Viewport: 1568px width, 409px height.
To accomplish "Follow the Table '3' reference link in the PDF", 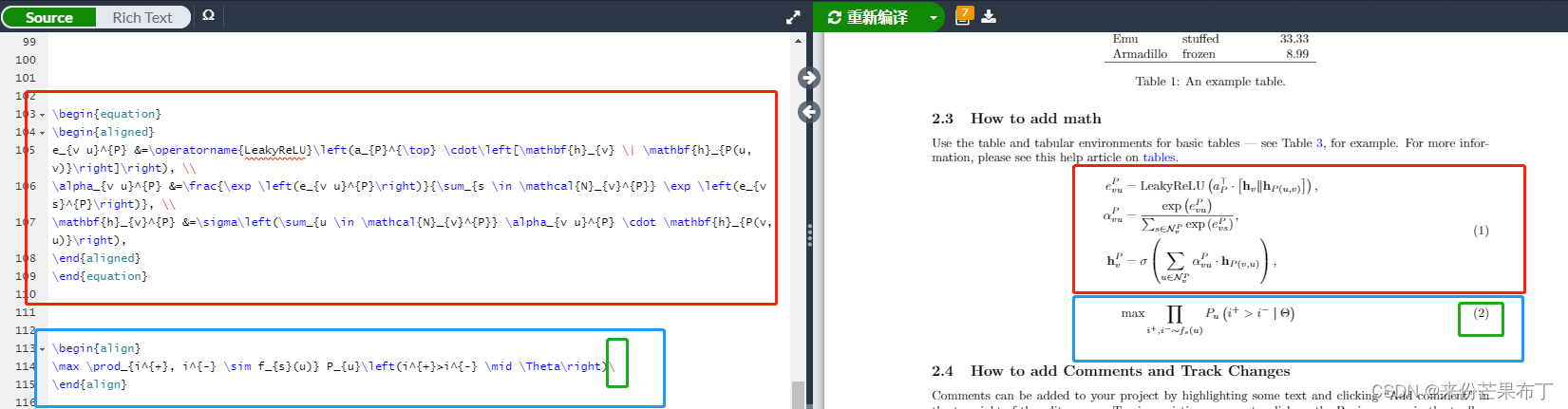I will pyautogui.click(x=1319, y=143).
